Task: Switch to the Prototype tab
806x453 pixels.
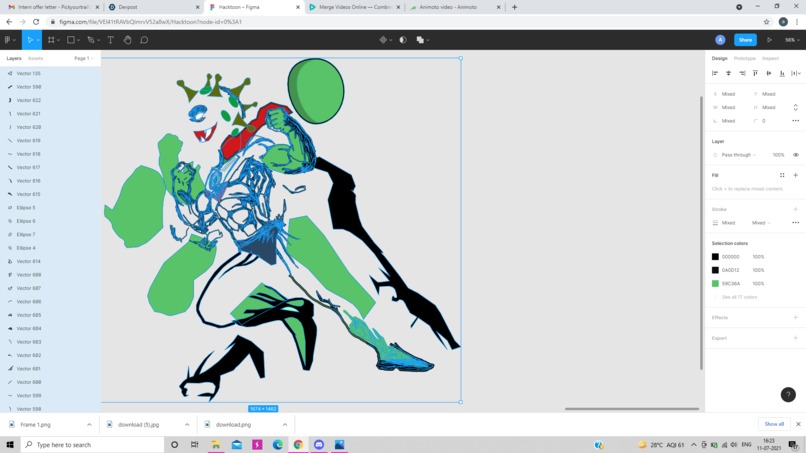Action: (x=745, y=58)
